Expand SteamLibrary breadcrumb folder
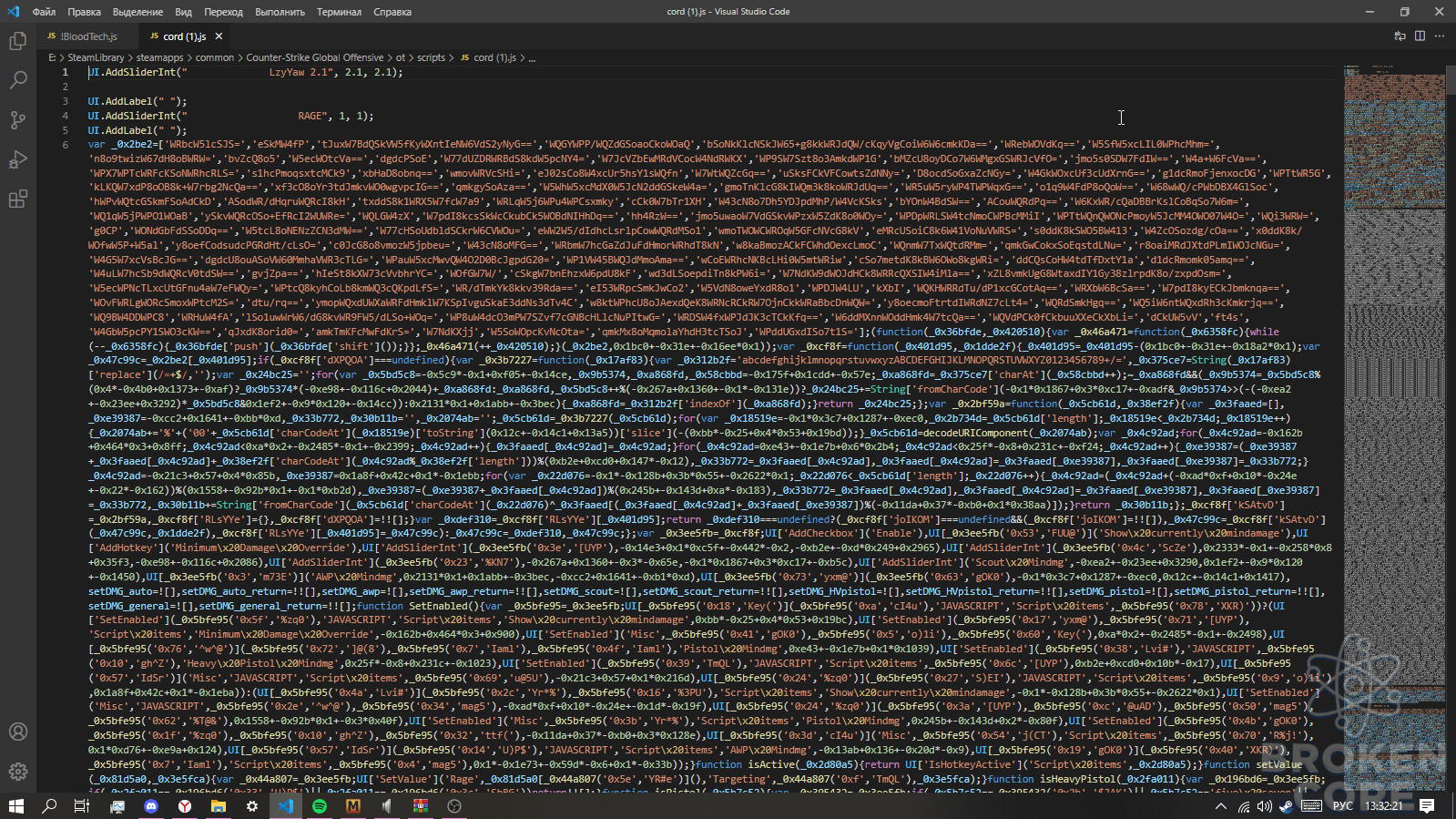The height and width of the screenshot is (819, 1456). 96,57
